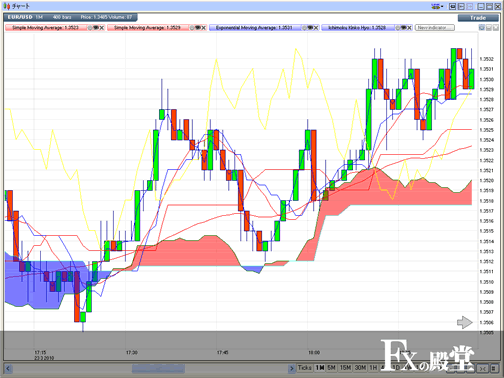Switch to the 5M timeframe
Viewport: 504px width, 378px height.
331,368
